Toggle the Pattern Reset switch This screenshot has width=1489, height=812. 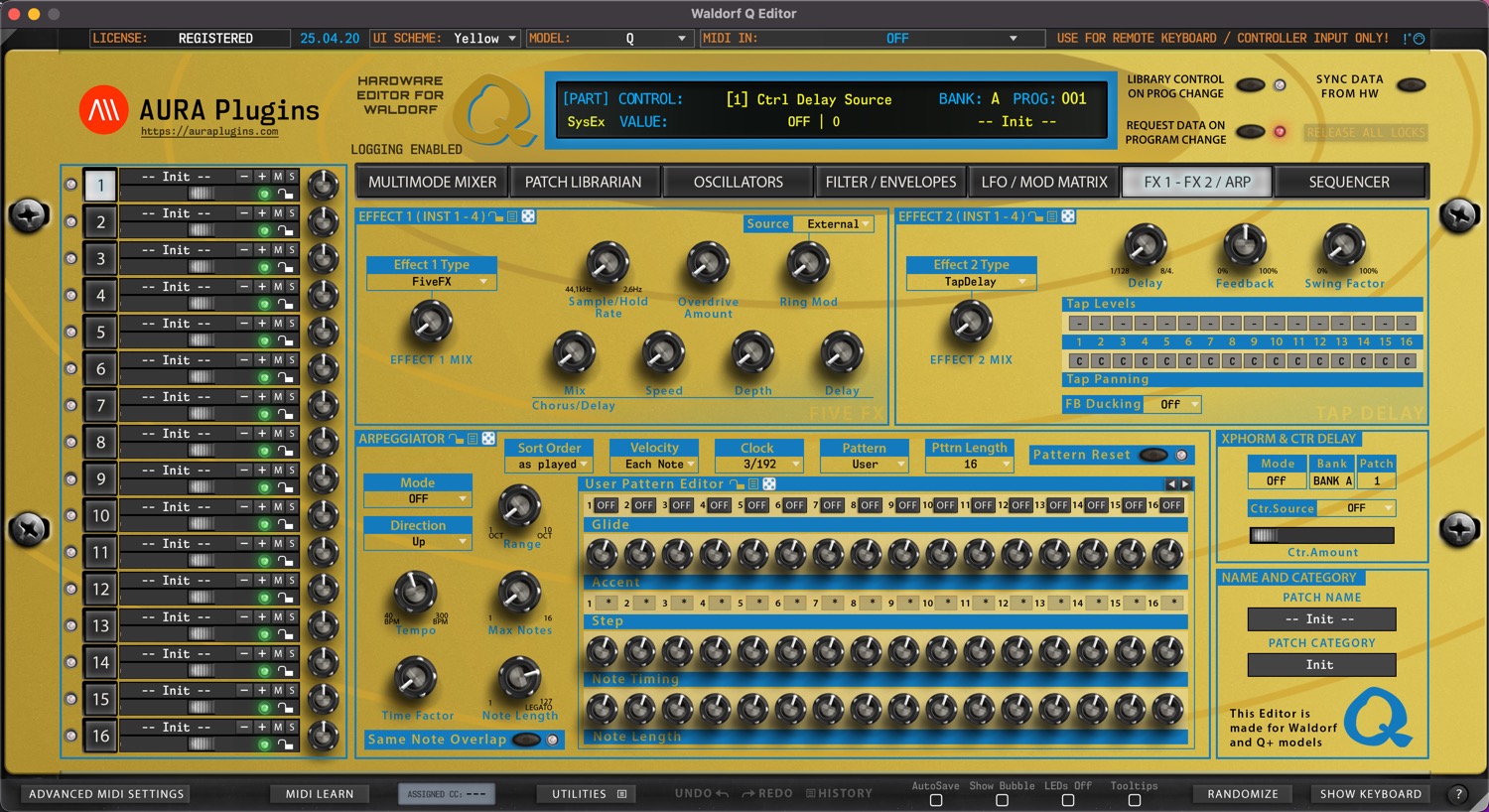click(x=1153, y=455)
